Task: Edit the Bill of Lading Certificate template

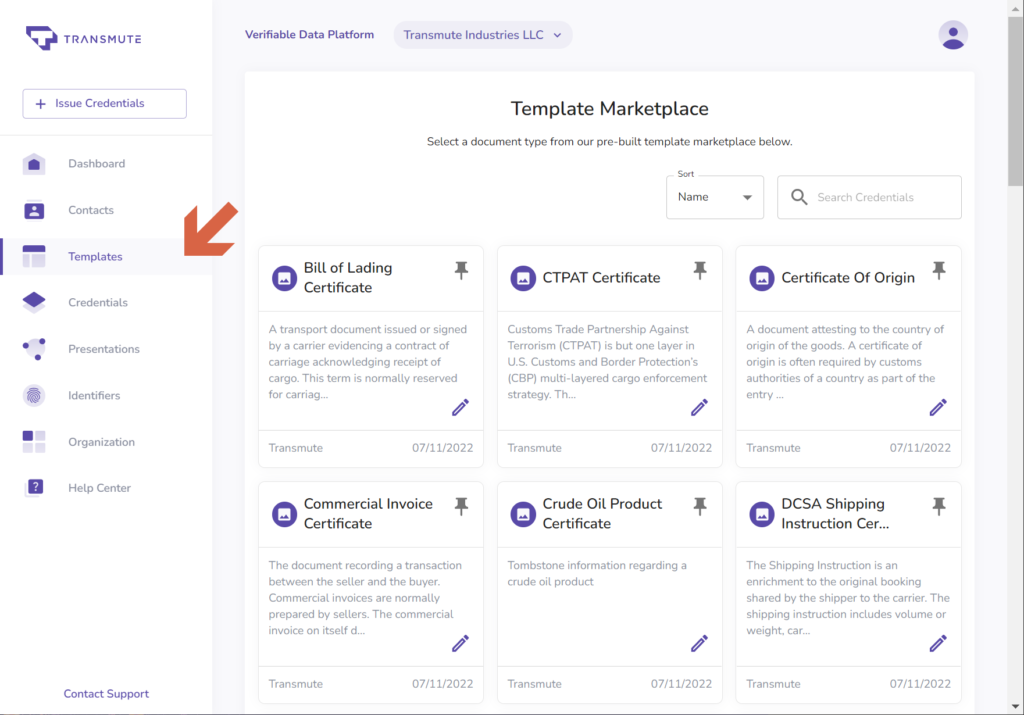Action: click(x=460, y=407)
